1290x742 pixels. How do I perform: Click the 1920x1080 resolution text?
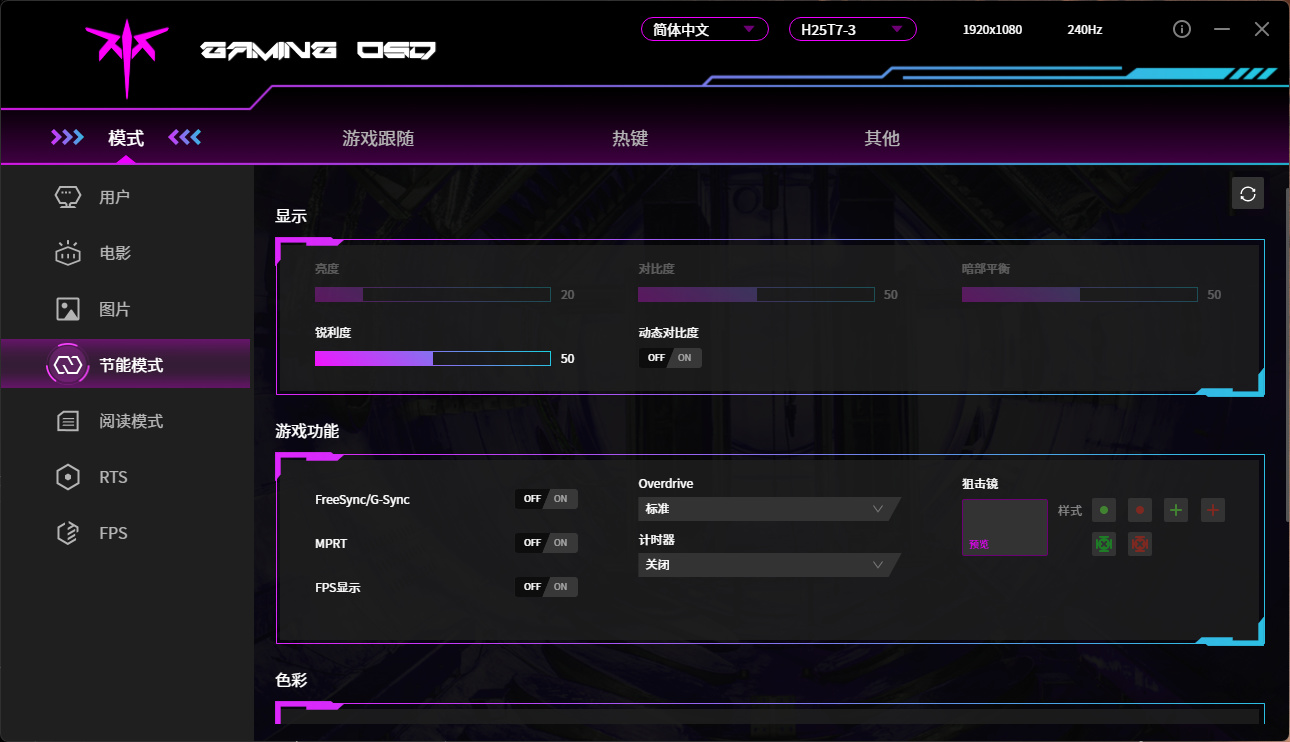click(992, 30)
